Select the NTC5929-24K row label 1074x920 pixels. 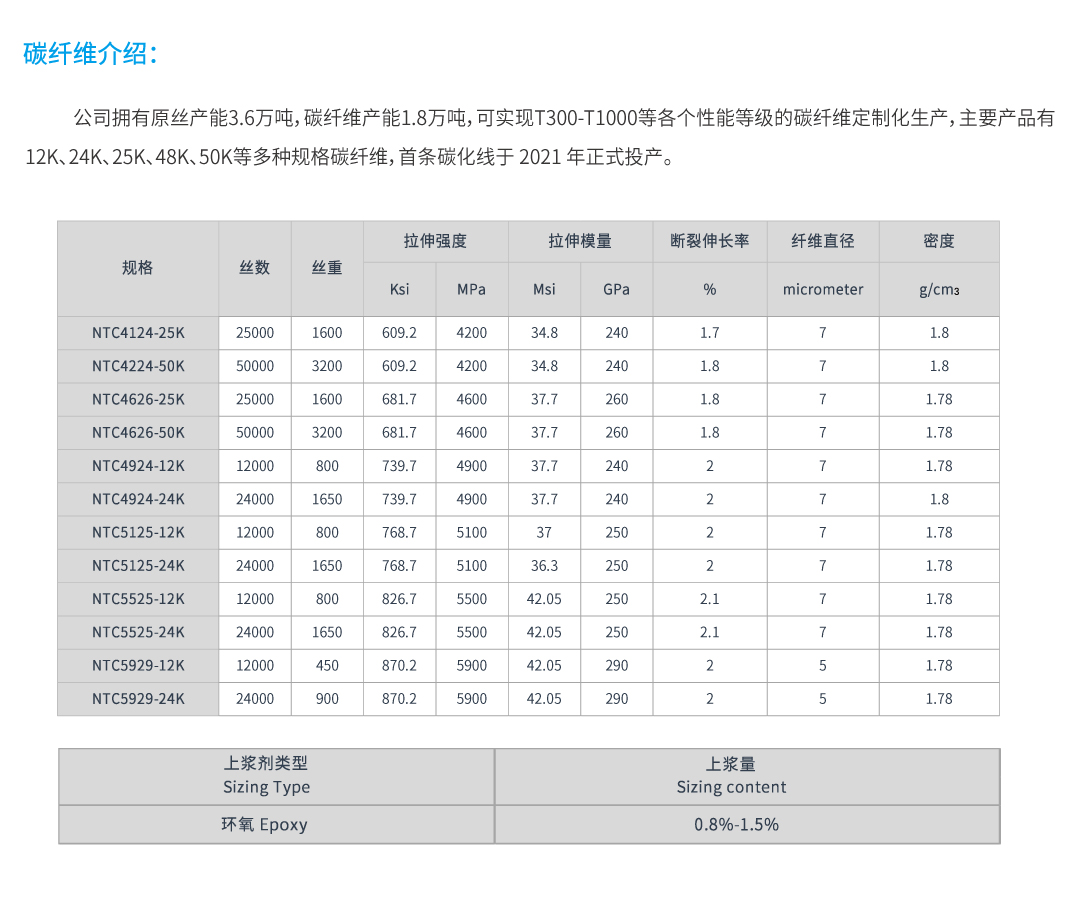(x=138, y=699)
